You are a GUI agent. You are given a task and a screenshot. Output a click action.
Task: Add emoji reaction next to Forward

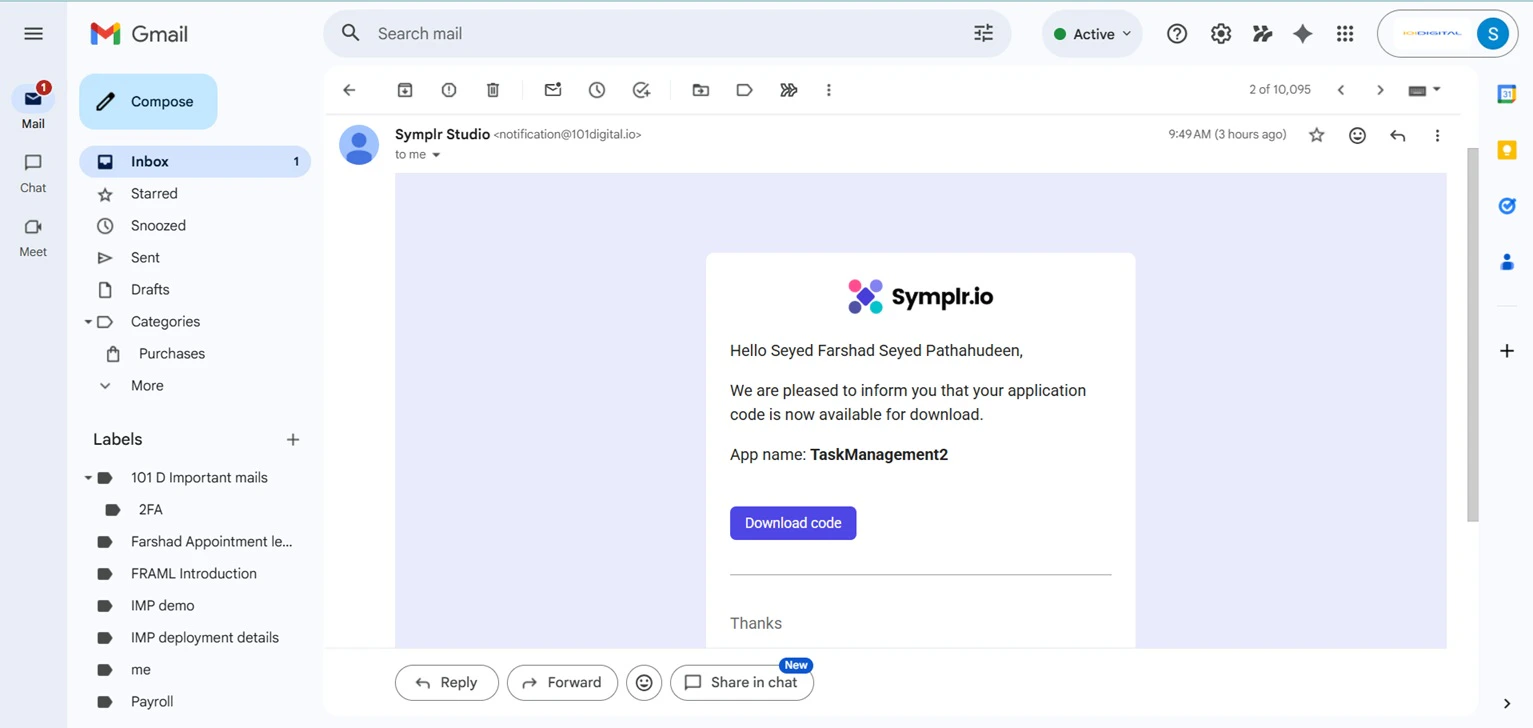644,683
